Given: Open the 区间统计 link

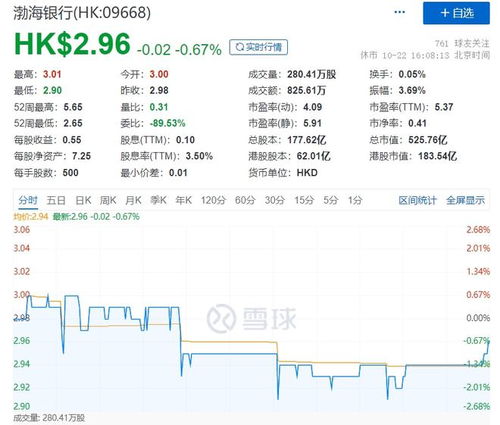Looking at the screenshot, I should click(x=417, y=200).
